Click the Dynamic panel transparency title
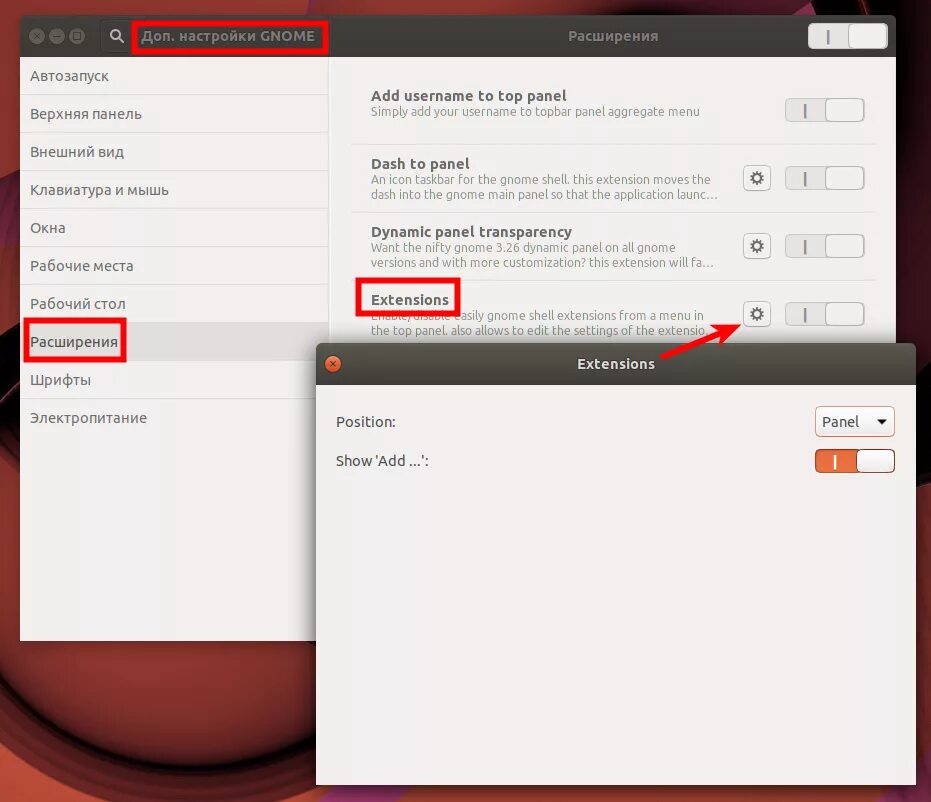The width and height of the screenshot is (931, 802). [471, 232]
